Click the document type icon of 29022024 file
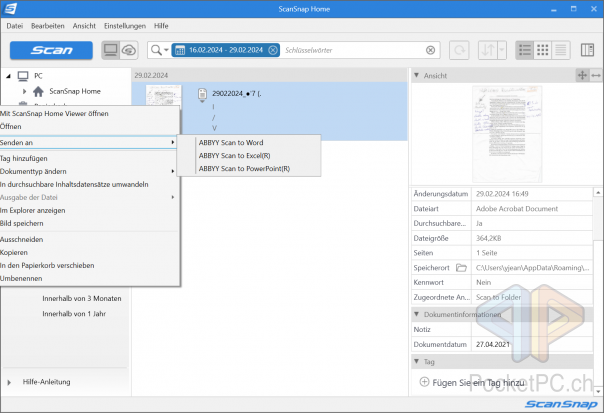This screenshot has width=604, height=413. pos(202,94)
